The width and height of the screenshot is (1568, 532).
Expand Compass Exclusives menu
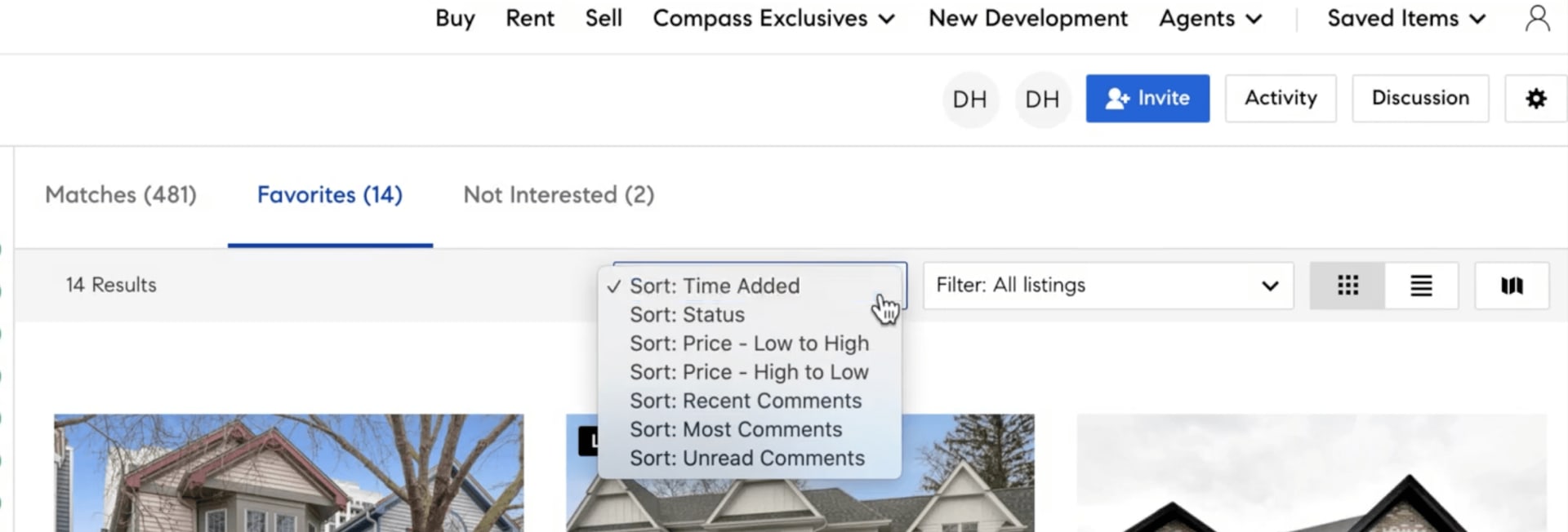pos(773,18)
